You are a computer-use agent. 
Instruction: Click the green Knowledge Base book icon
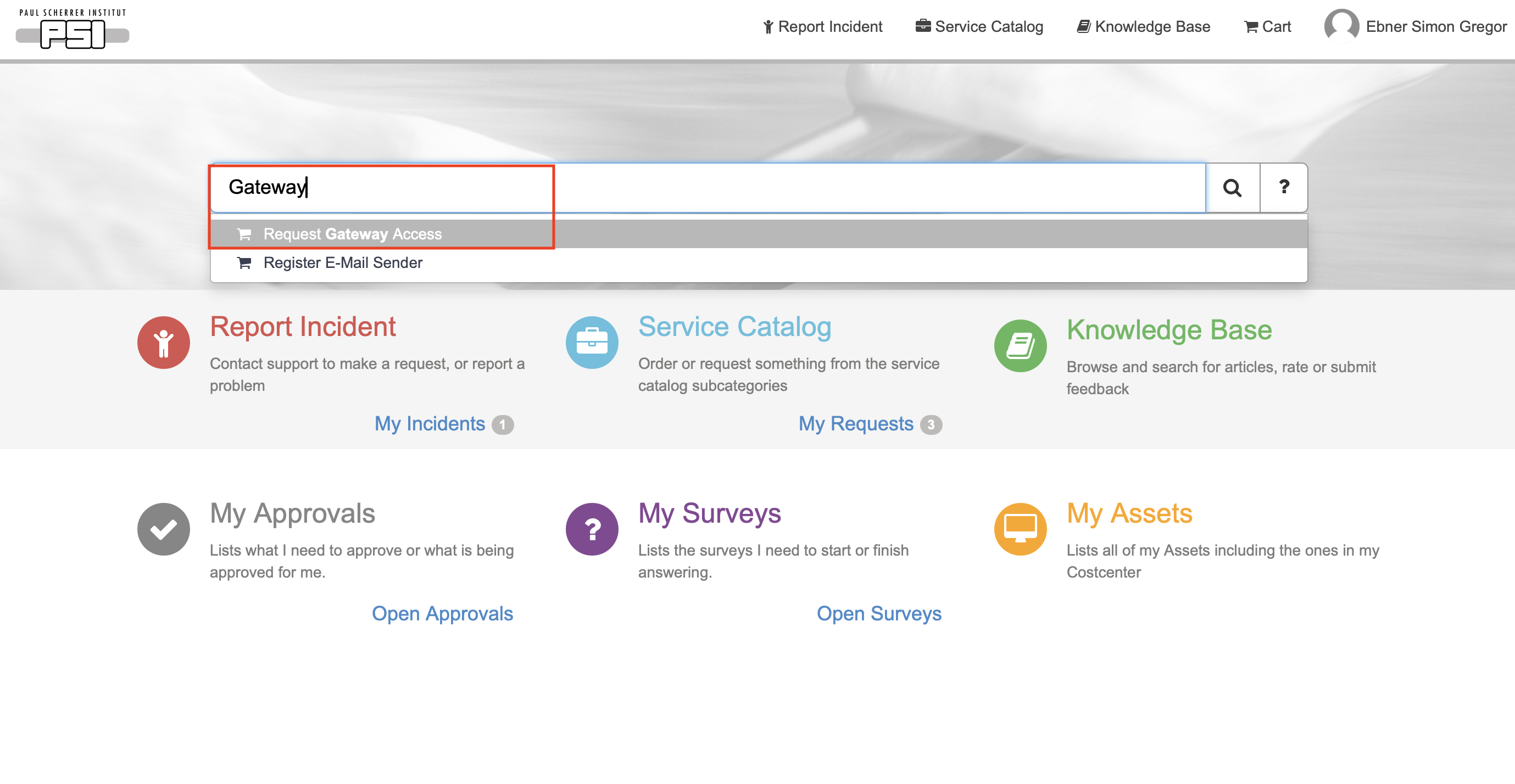pos(1021,345)
